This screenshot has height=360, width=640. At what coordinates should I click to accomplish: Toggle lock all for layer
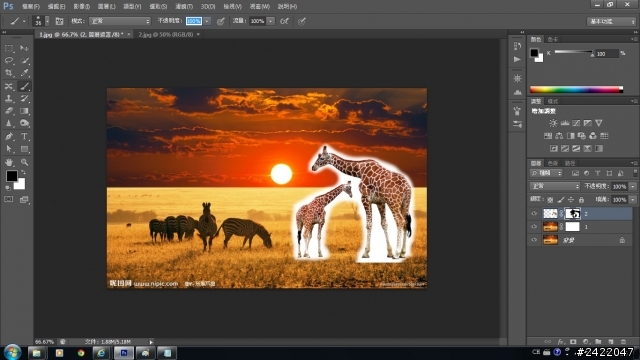[x=581, y=200]
